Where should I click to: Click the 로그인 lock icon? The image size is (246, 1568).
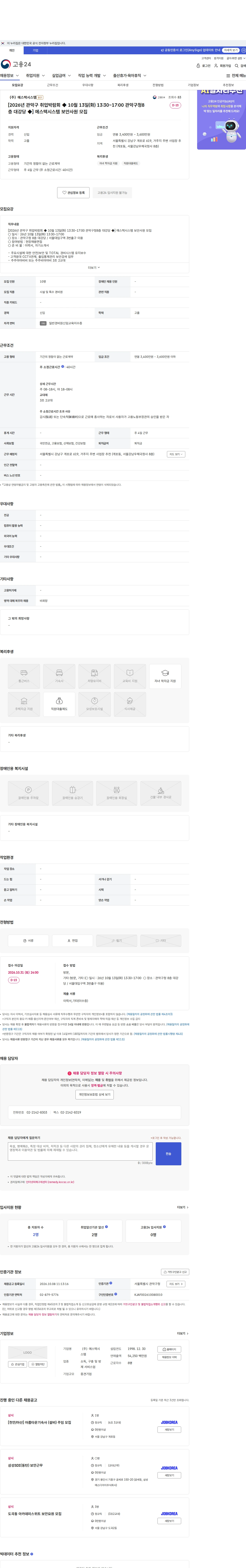(198, 66)
